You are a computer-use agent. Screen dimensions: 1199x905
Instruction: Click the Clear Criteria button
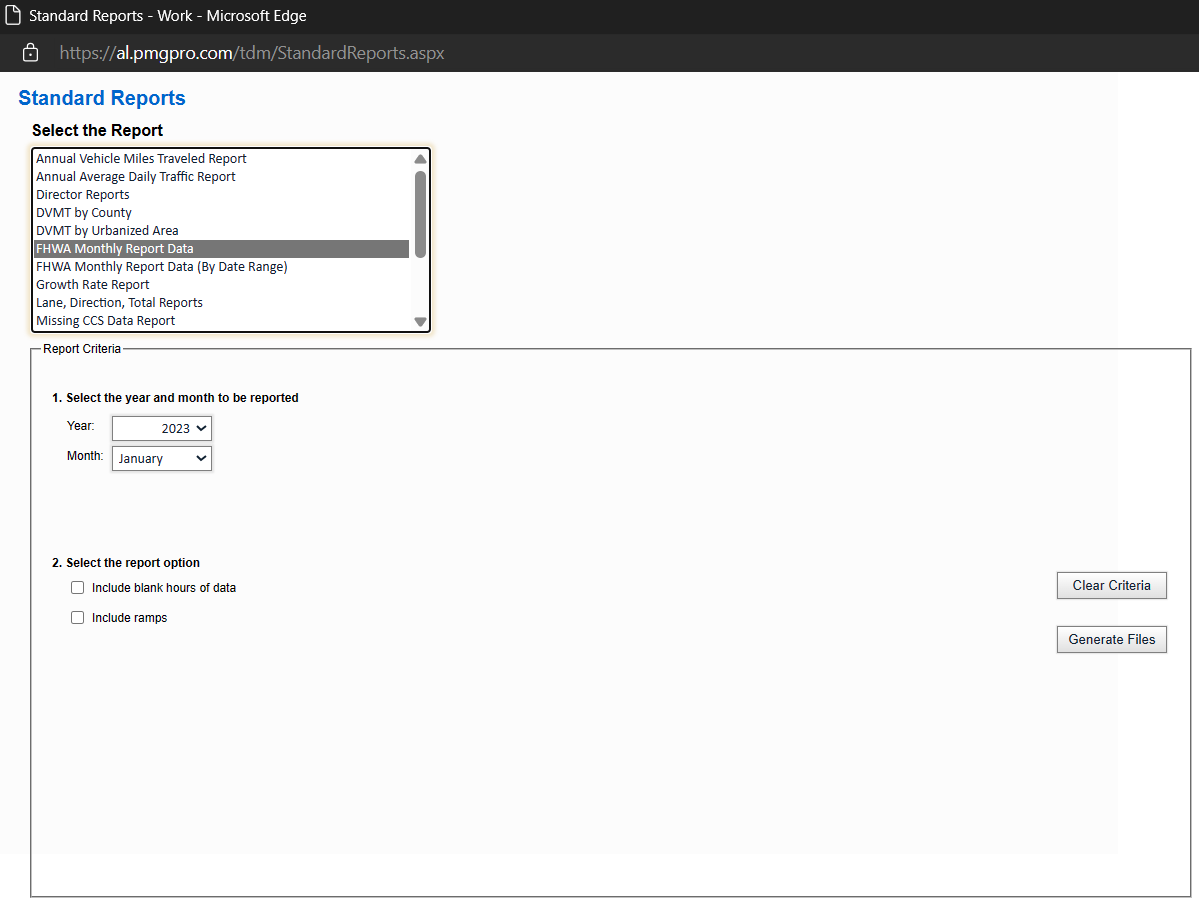click(x=1111, y=585)
